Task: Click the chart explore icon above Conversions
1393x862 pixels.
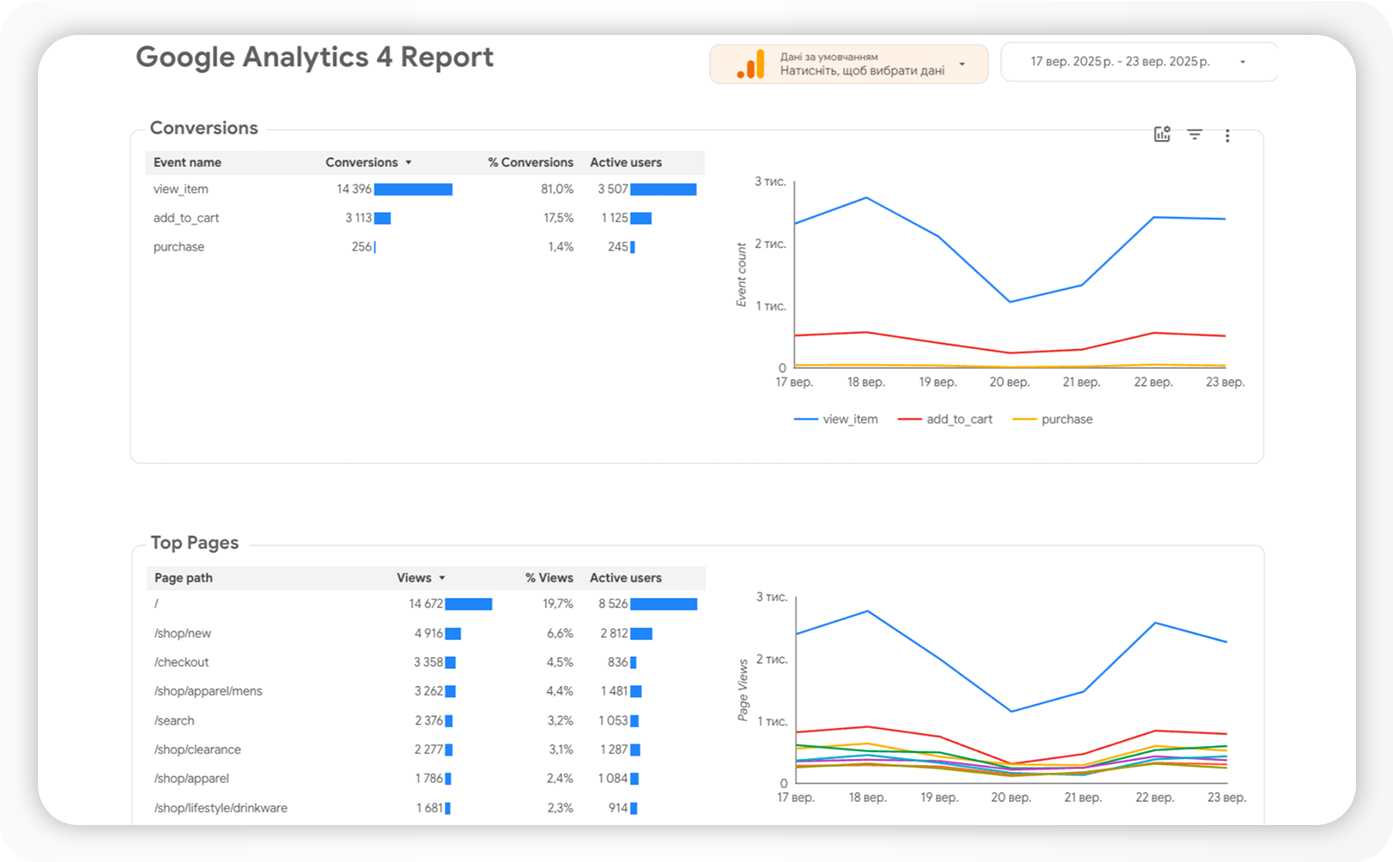Action: coord(1162,135)
